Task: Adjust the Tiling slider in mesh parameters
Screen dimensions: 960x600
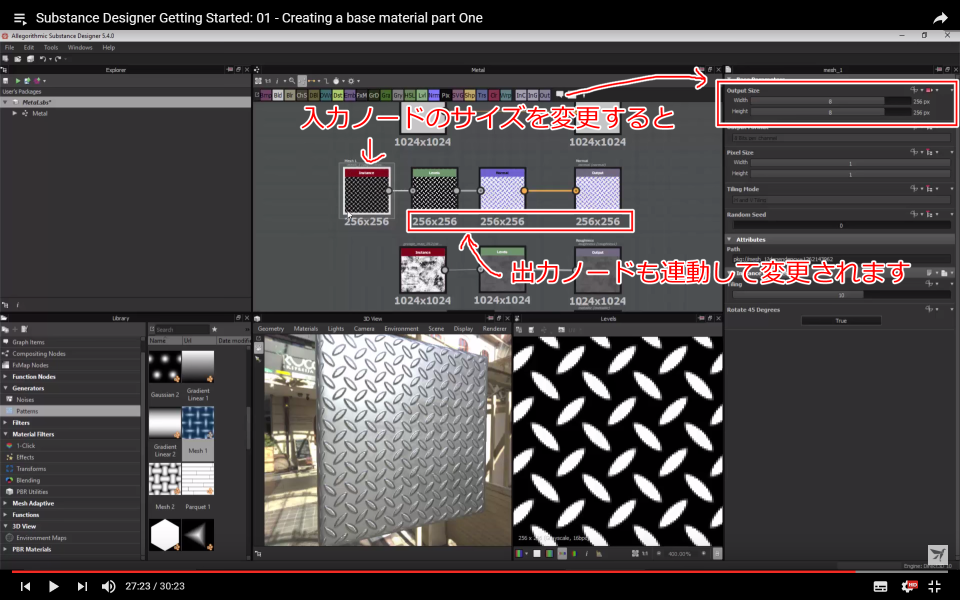Action: click(841, 295)
